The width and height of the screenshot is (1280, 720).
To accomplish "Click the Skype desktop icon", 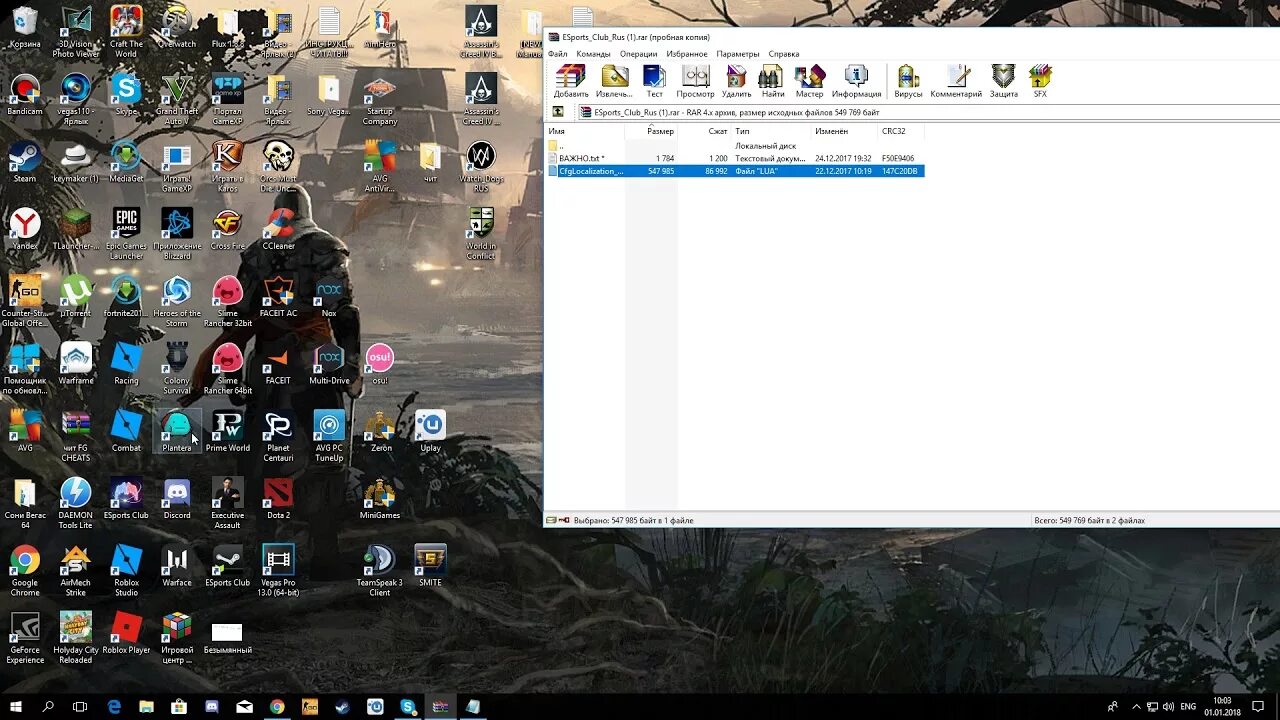I will 126,95.
